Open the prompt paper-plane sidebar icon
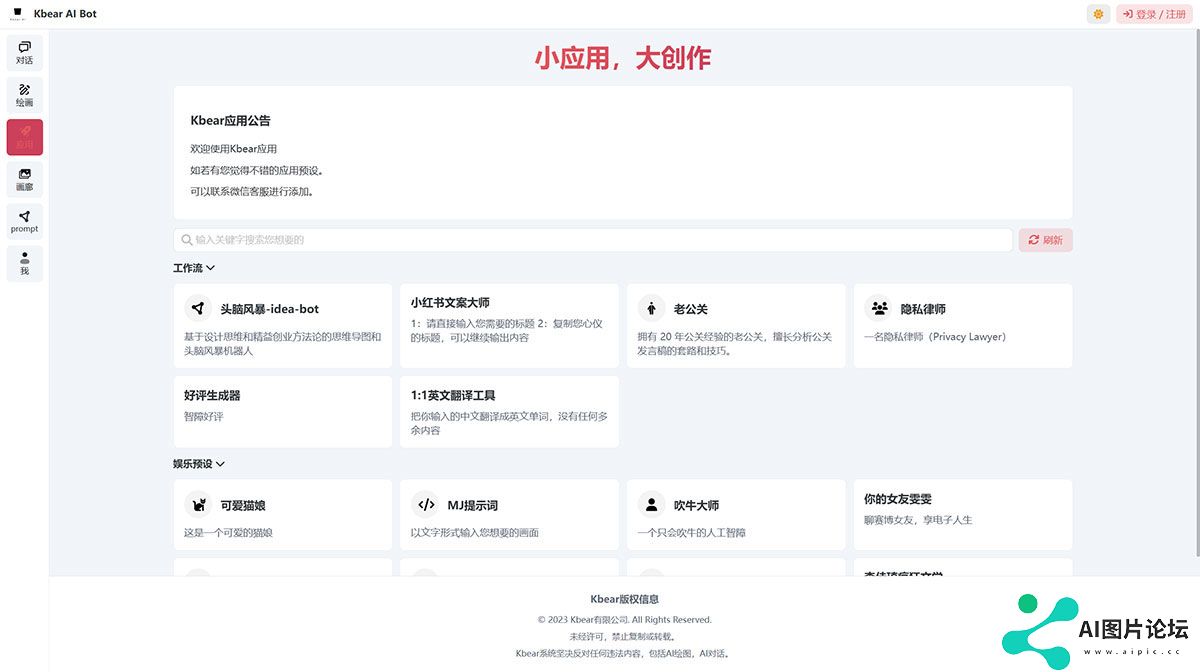 point(25,222)
